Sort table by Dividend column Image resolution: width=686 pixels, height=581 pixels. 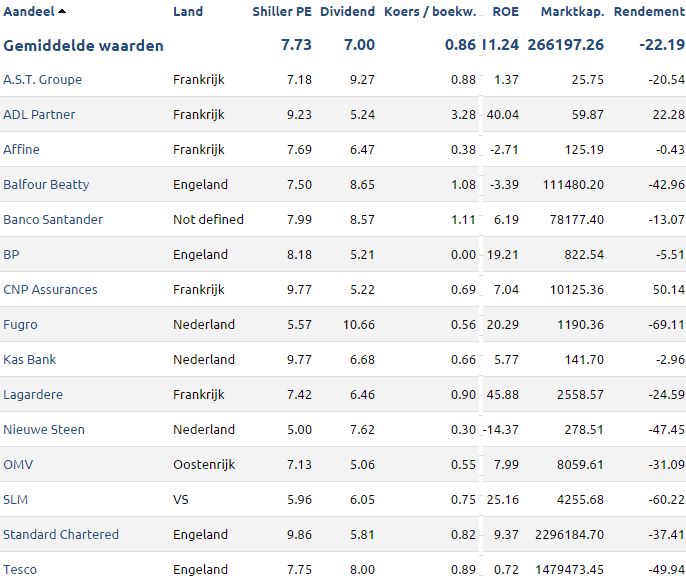point(347,11)
